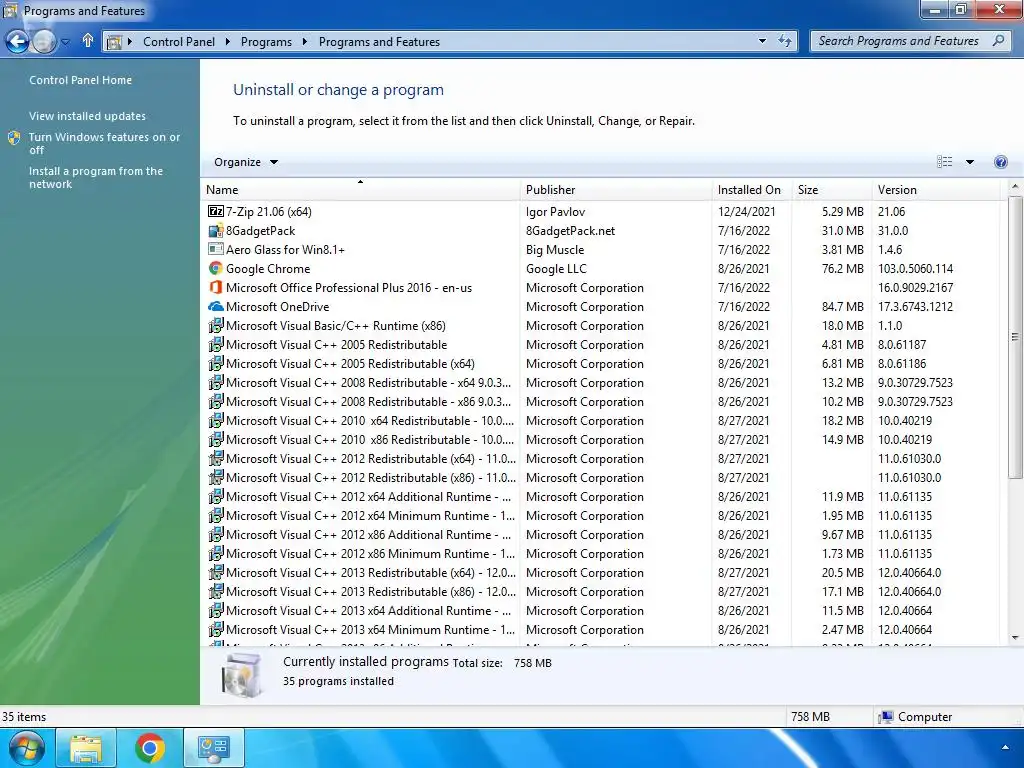Sort the list by the Name column
The image size is (1024, 768).
pos(360,189)
